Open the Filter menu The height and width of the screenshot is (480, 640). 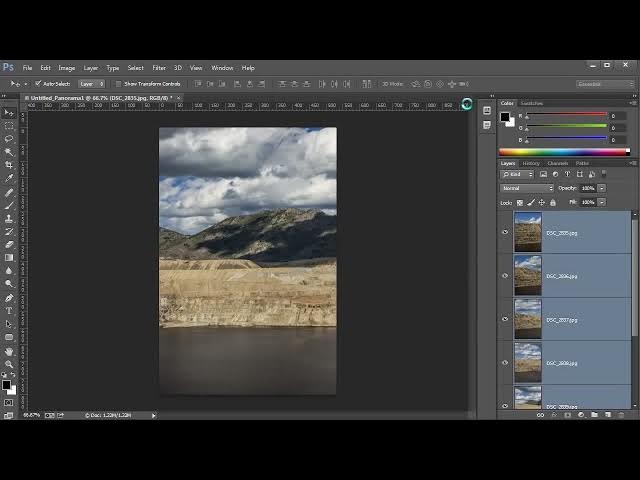point(159,68)
